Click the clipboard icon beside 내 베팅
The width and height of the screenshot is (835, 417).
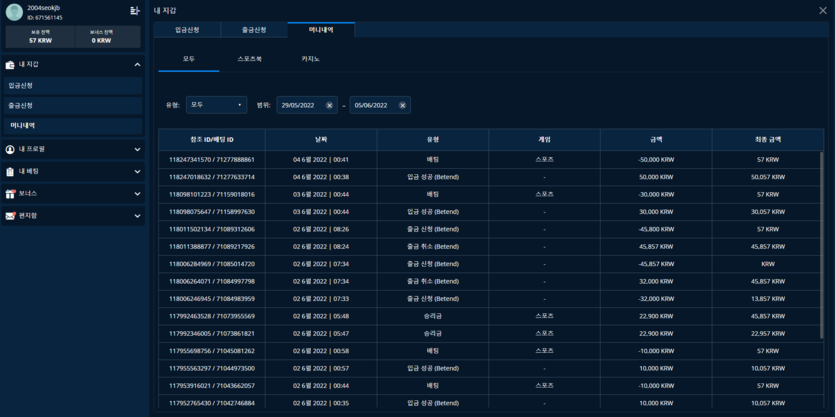(x=10, y=171)
